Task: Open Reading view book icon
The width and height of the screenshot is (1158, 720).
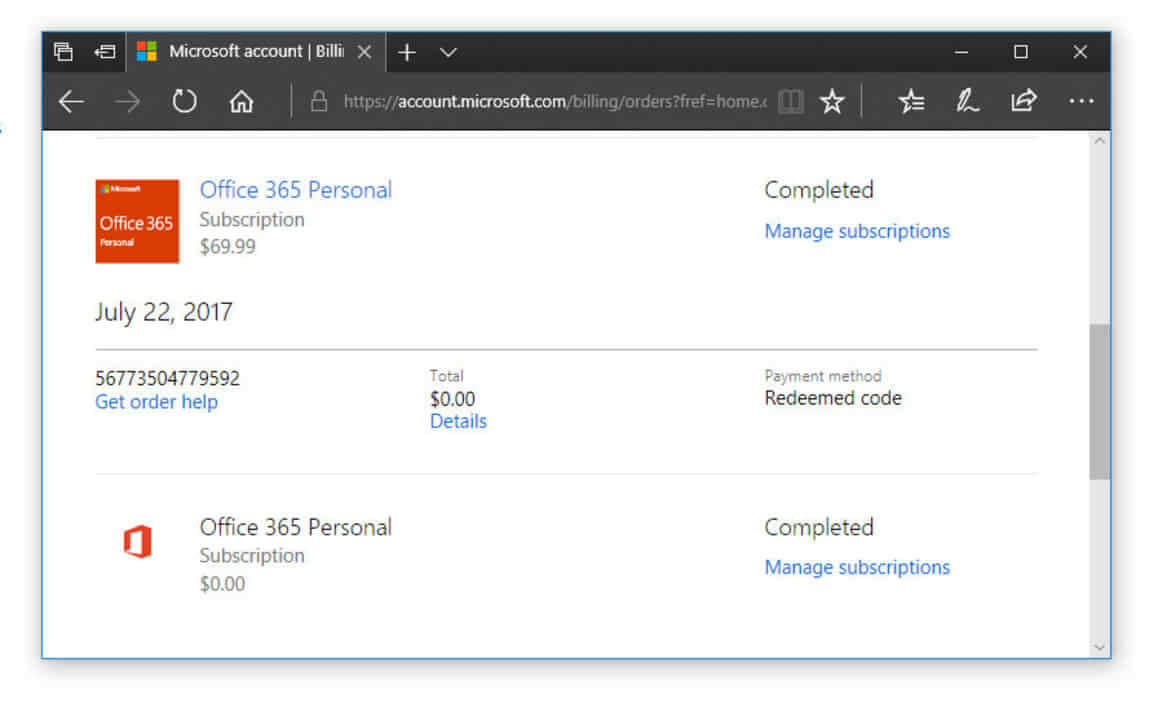Action: 790,101
